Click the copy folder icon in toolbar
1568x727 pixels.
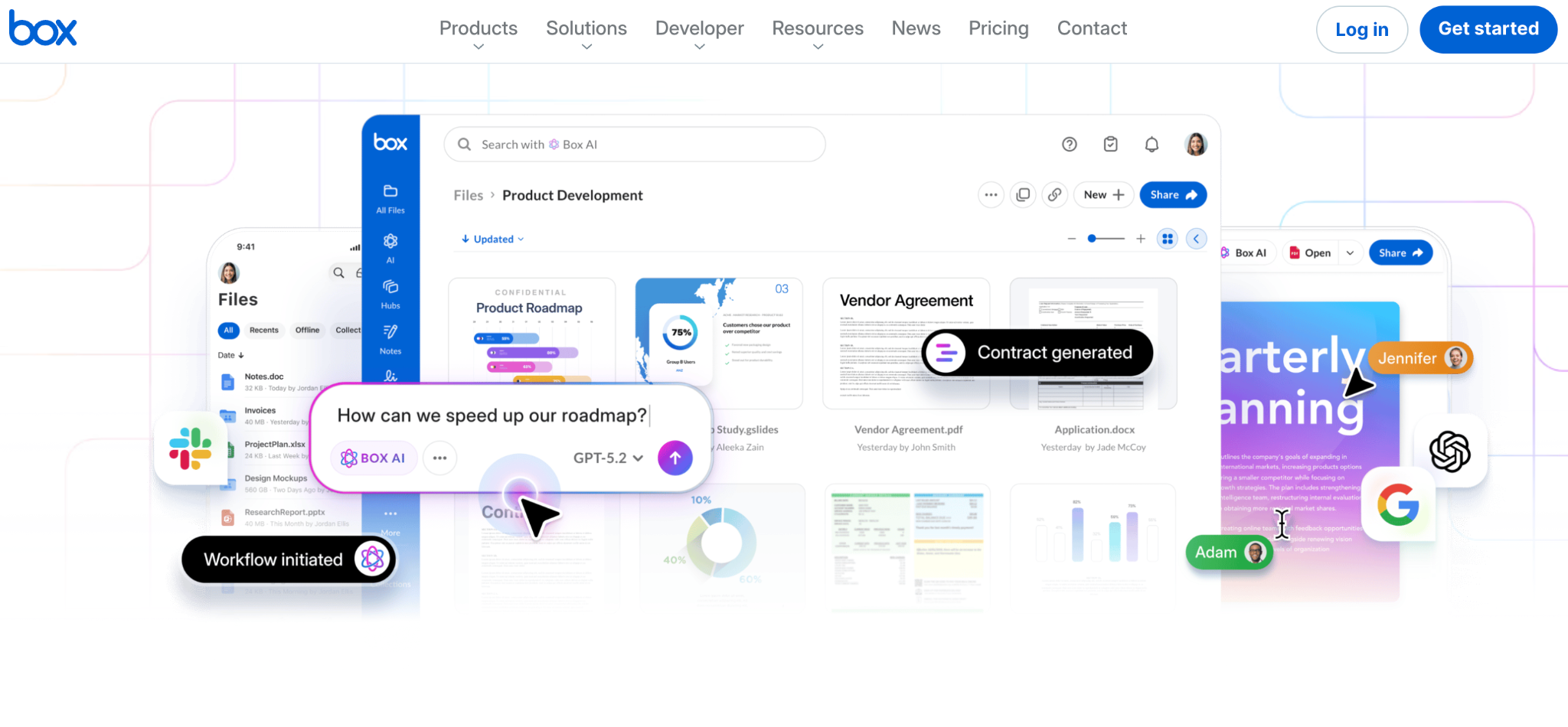click(x=1023, y=195)
